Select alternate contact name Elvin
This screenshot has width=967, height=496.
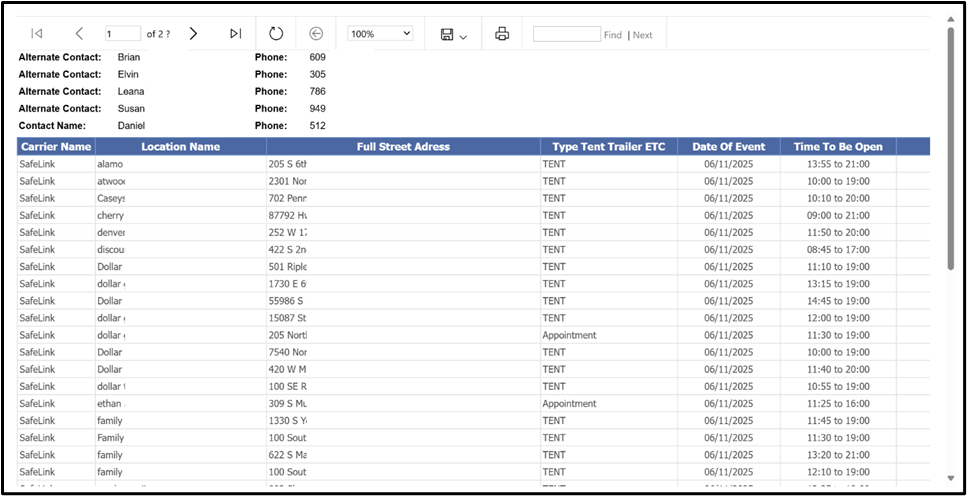(128, 75)
